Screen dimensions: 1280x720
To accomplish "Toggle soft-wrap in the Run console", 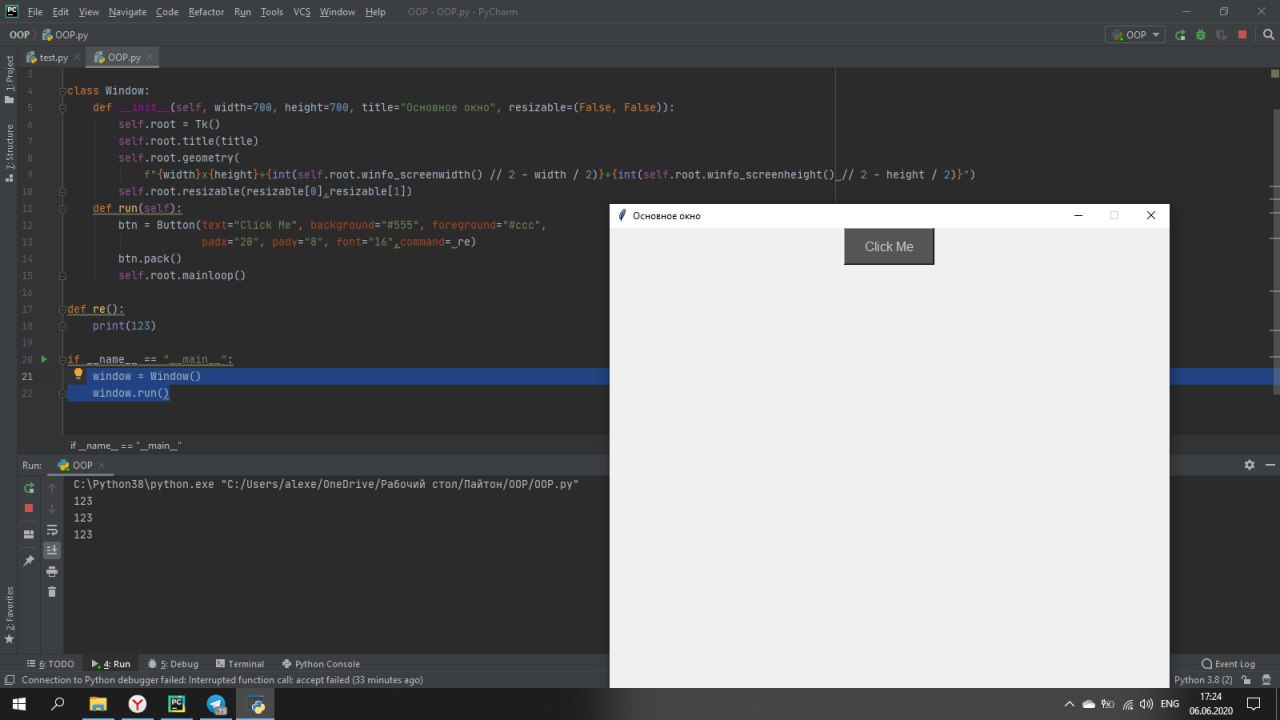I will pyautogui.click(x=52, y=530).
